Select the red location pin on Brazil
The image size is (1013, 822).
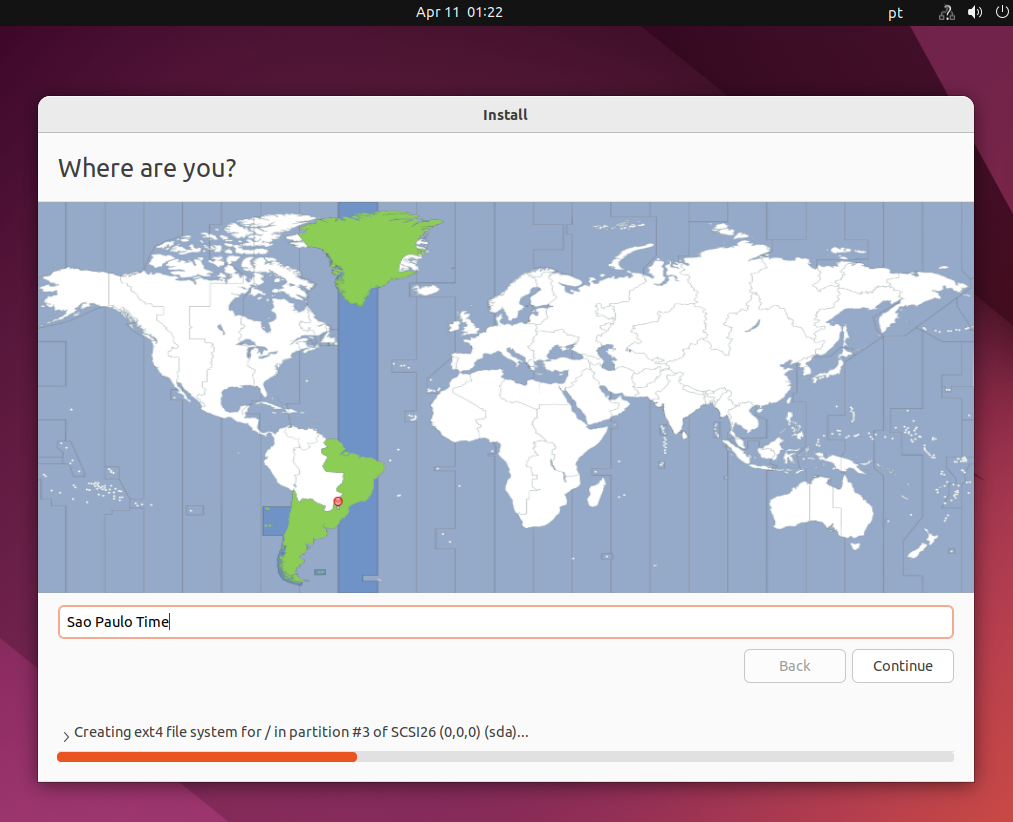pyautogui.click(x=338, y=502)
